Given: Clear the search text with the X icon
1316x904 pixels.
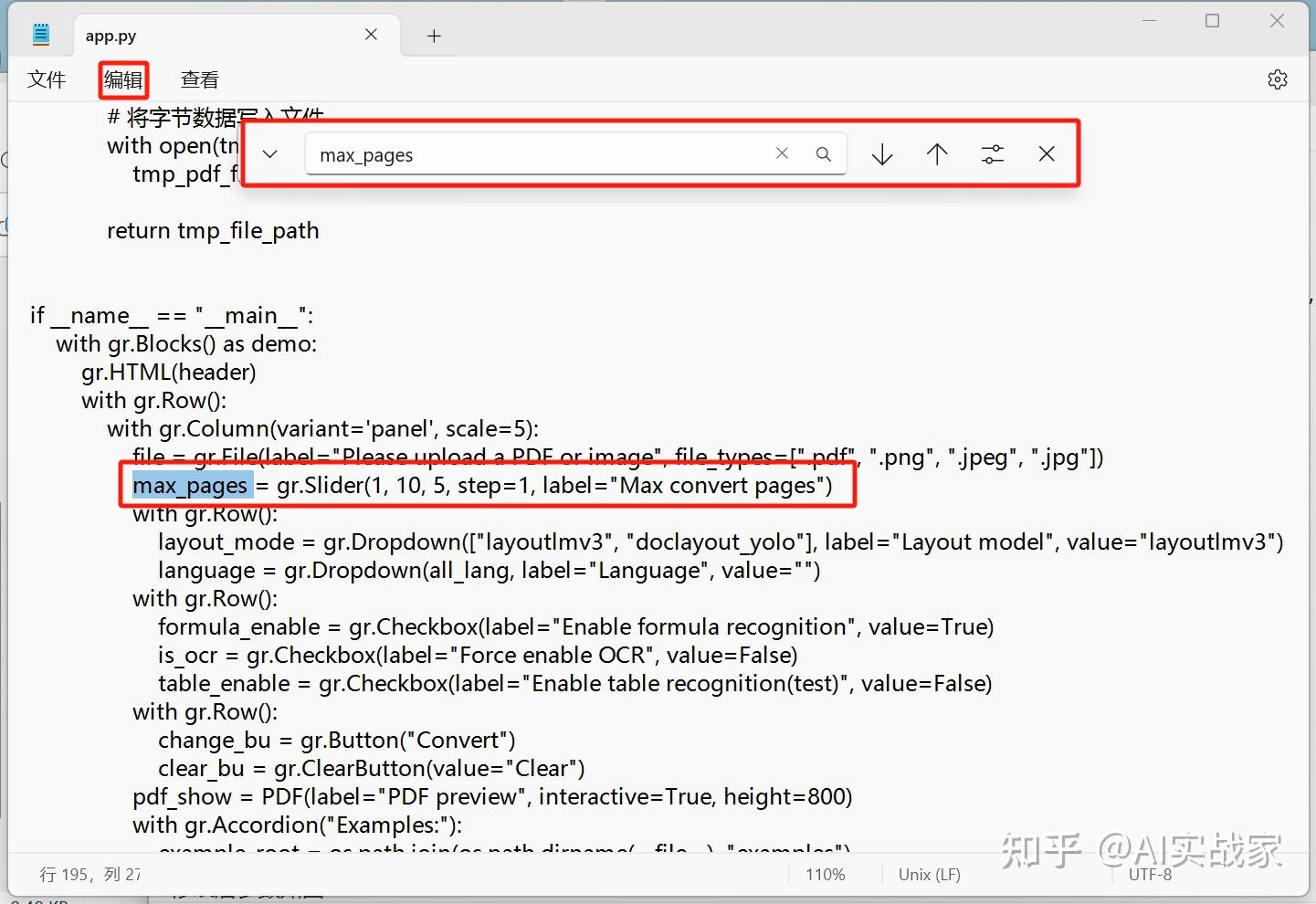Looking at the screenshot, I should click(782, 153).
